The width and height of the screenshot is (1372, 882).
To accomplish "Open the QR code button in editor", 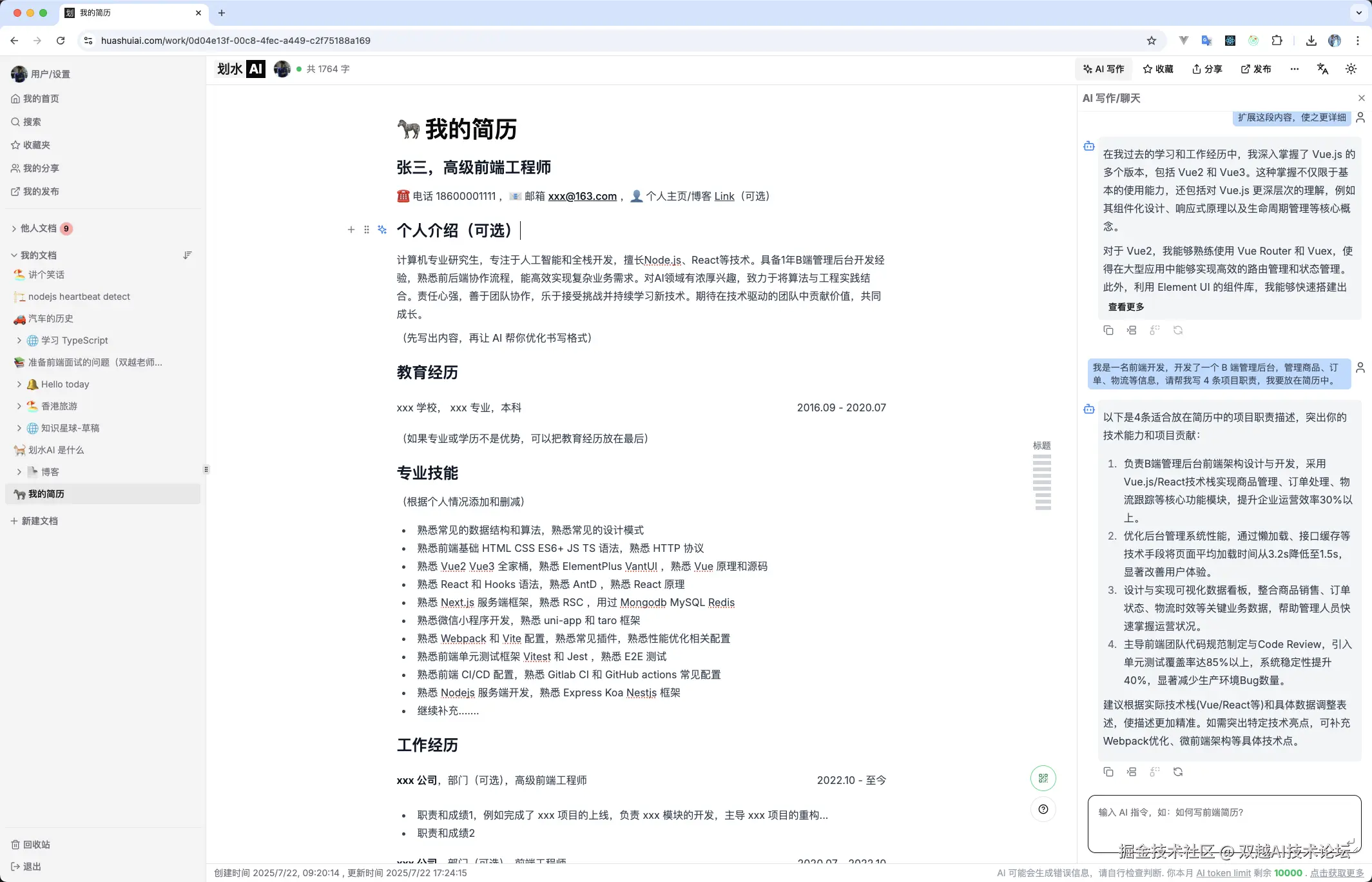I will pyautogui.click(x=1043, y=778).
